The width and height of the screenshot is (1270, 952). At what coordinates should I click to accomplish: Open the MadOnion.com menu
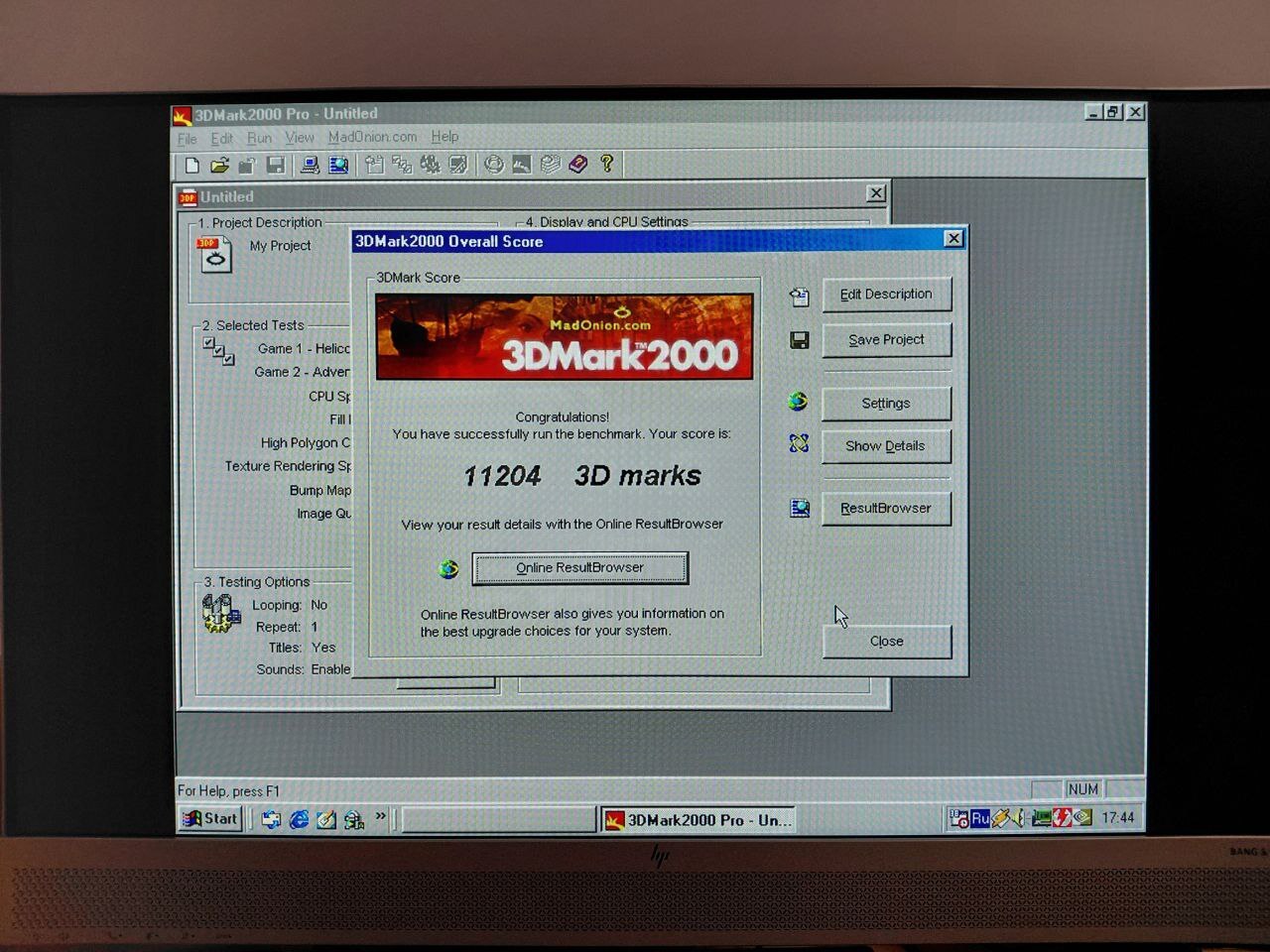(x=372, y=137)
